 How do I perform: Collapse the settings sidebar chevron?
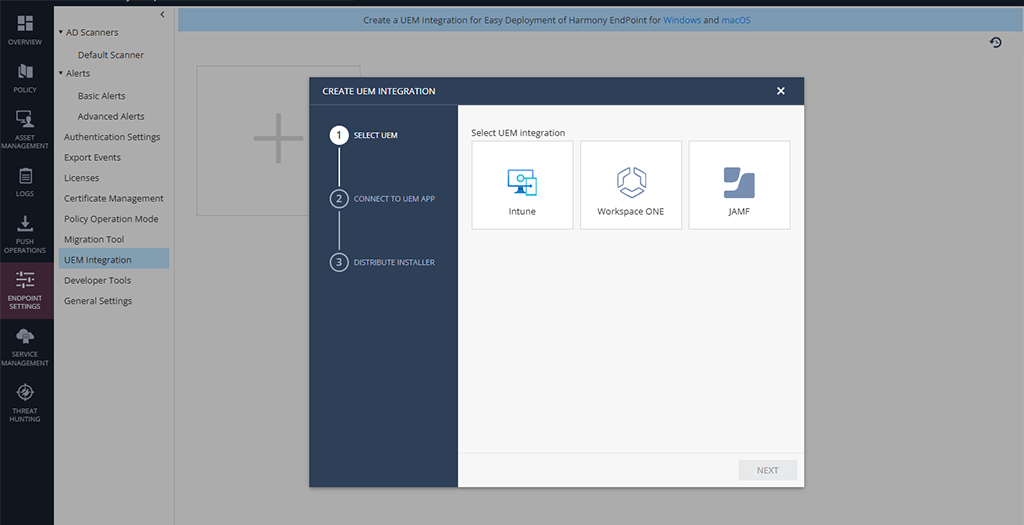(163, 14)
